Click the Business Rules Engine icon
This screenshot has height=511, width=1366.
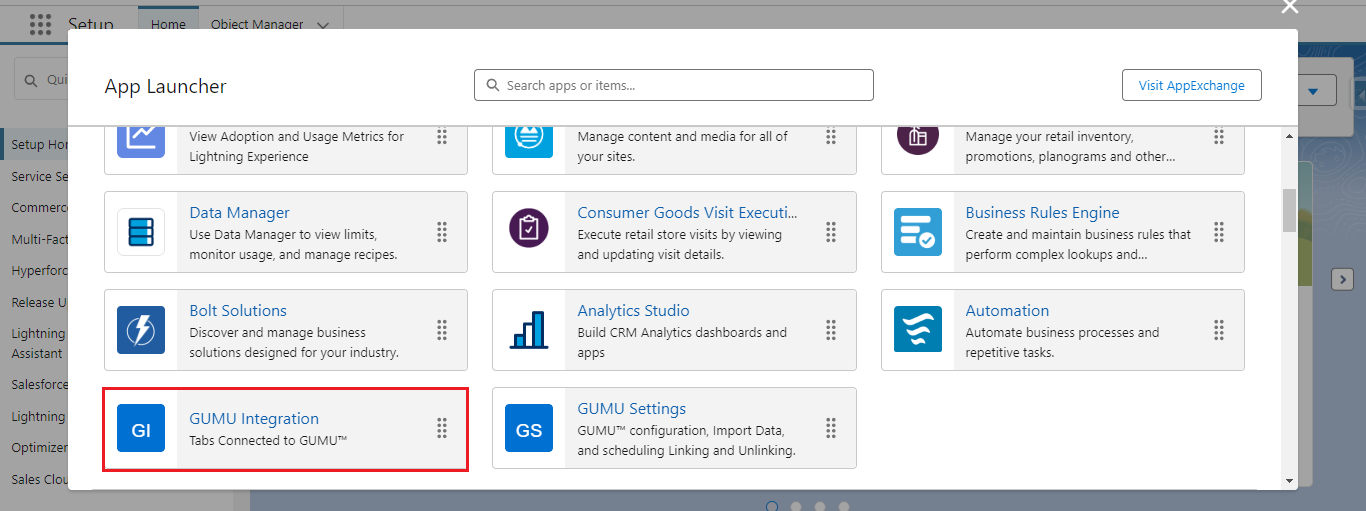(917, 233)
